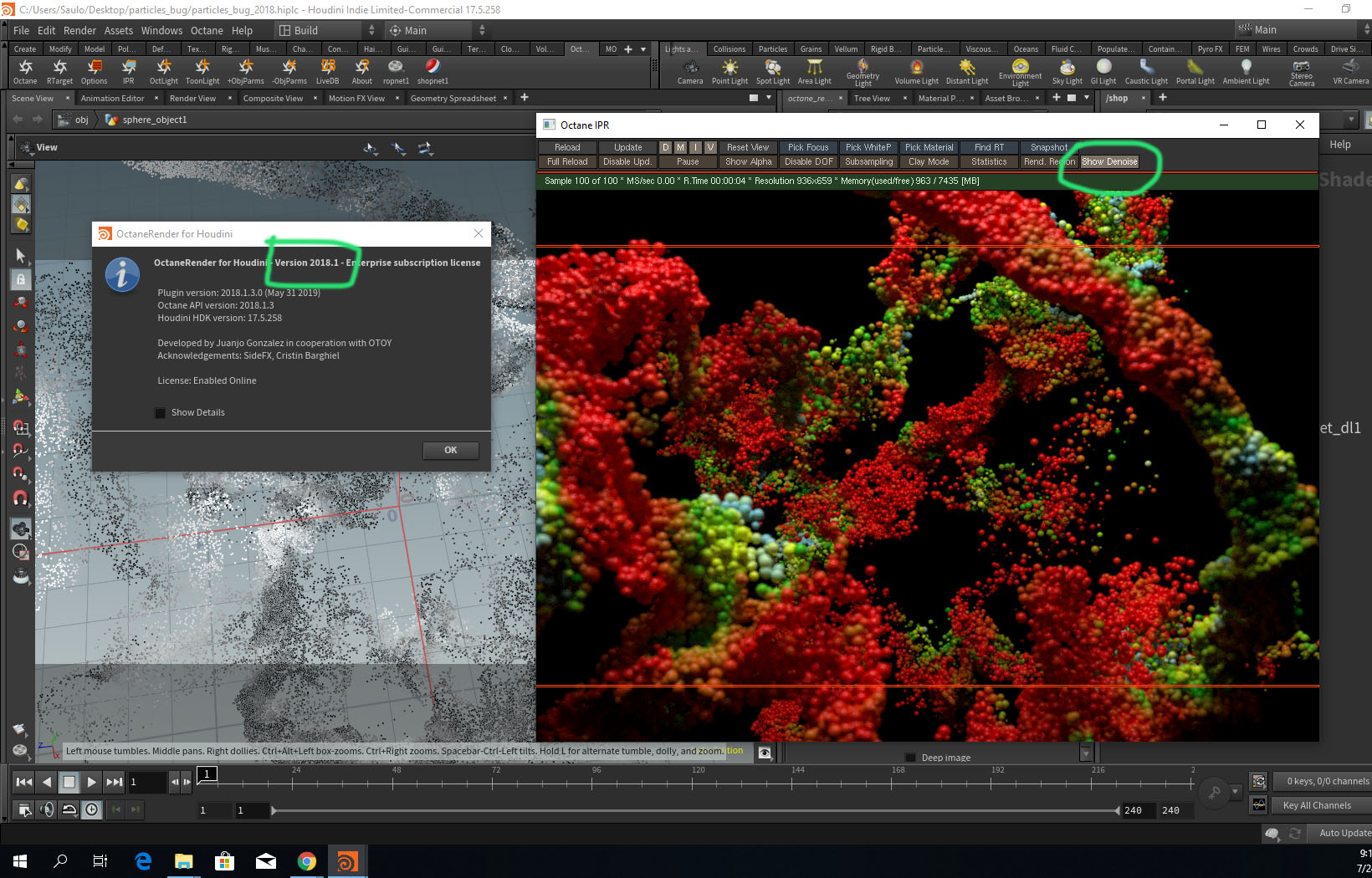Launch the IPR shelf tool

point(128,71)
